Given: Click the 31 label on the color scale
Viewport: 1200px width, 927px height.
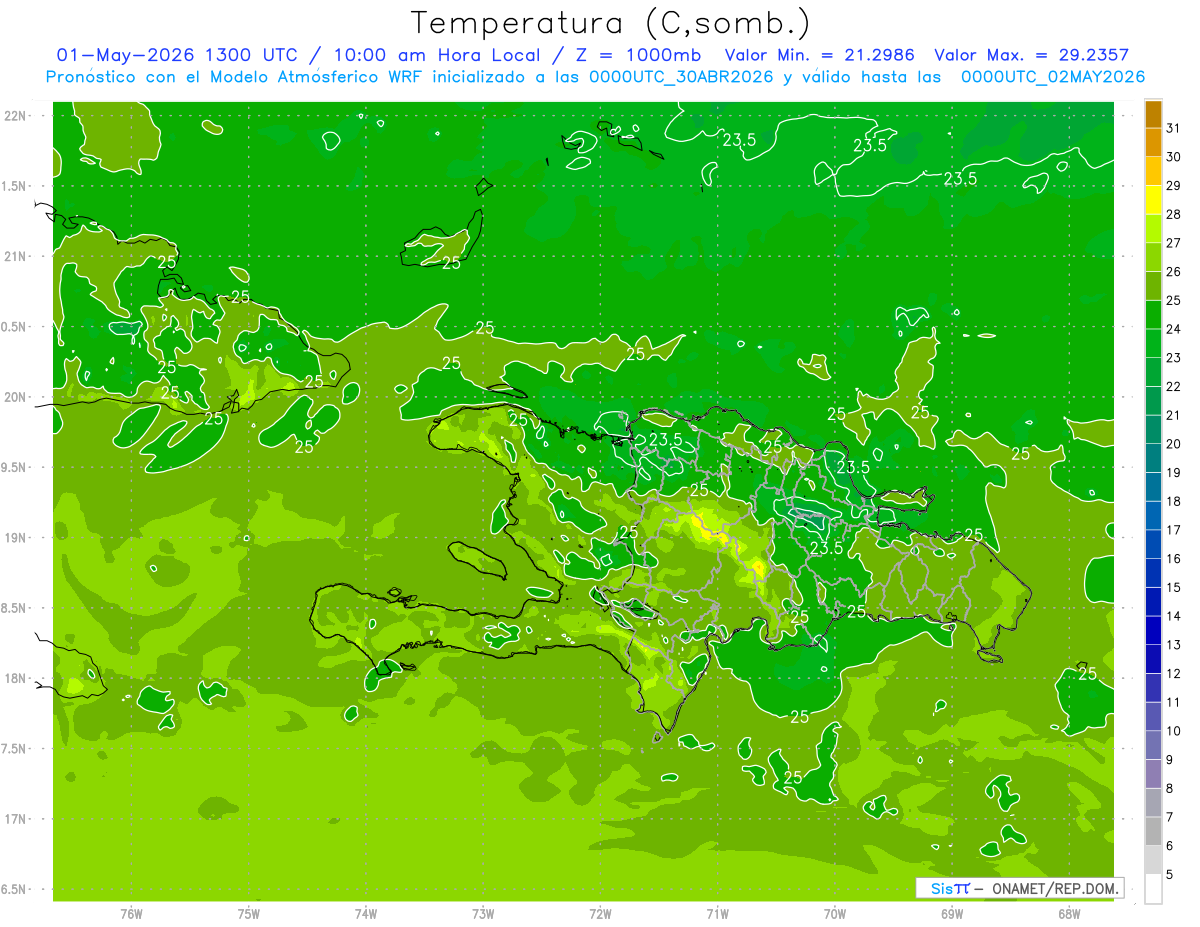Looking at the screenshot, I should click(x=1173, y=129).
